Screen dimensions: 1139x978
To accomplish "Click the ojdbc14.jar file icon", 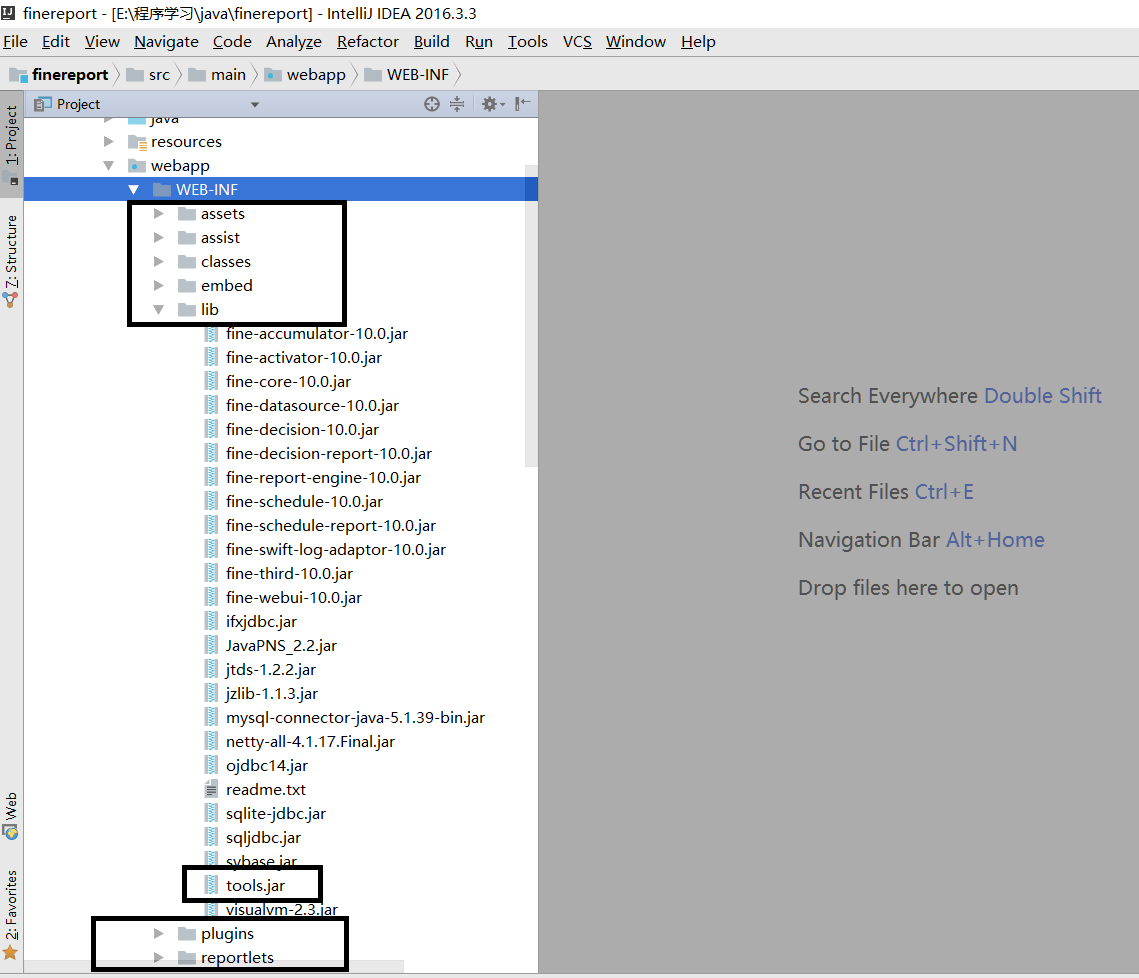I will tap(211, 765).
